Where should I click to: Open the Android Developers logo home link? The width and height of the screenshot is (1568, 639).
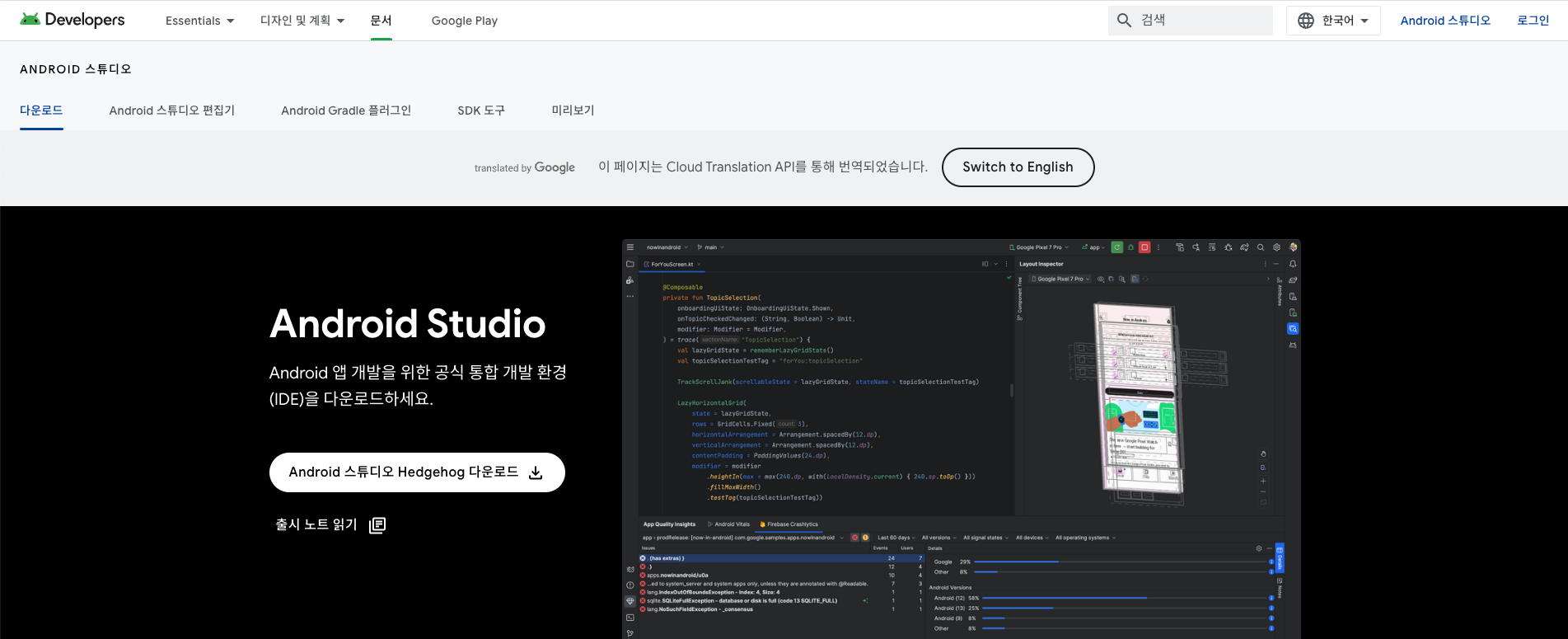point(73,20)
